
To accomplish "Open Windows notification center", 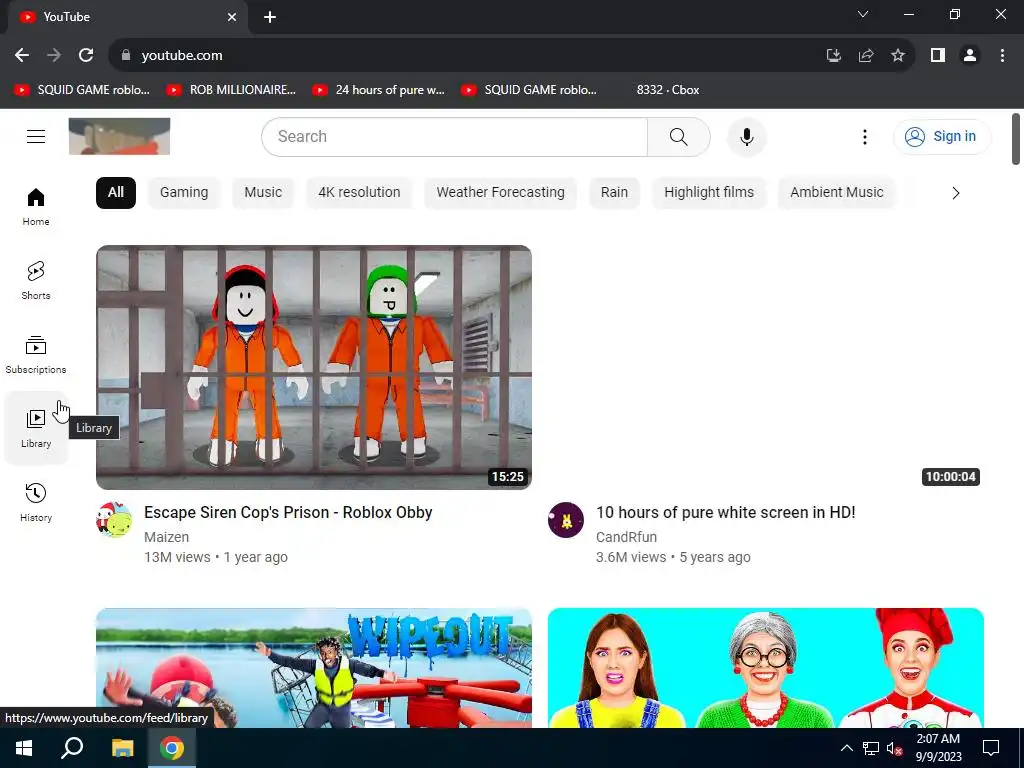I will pos(991,748).
